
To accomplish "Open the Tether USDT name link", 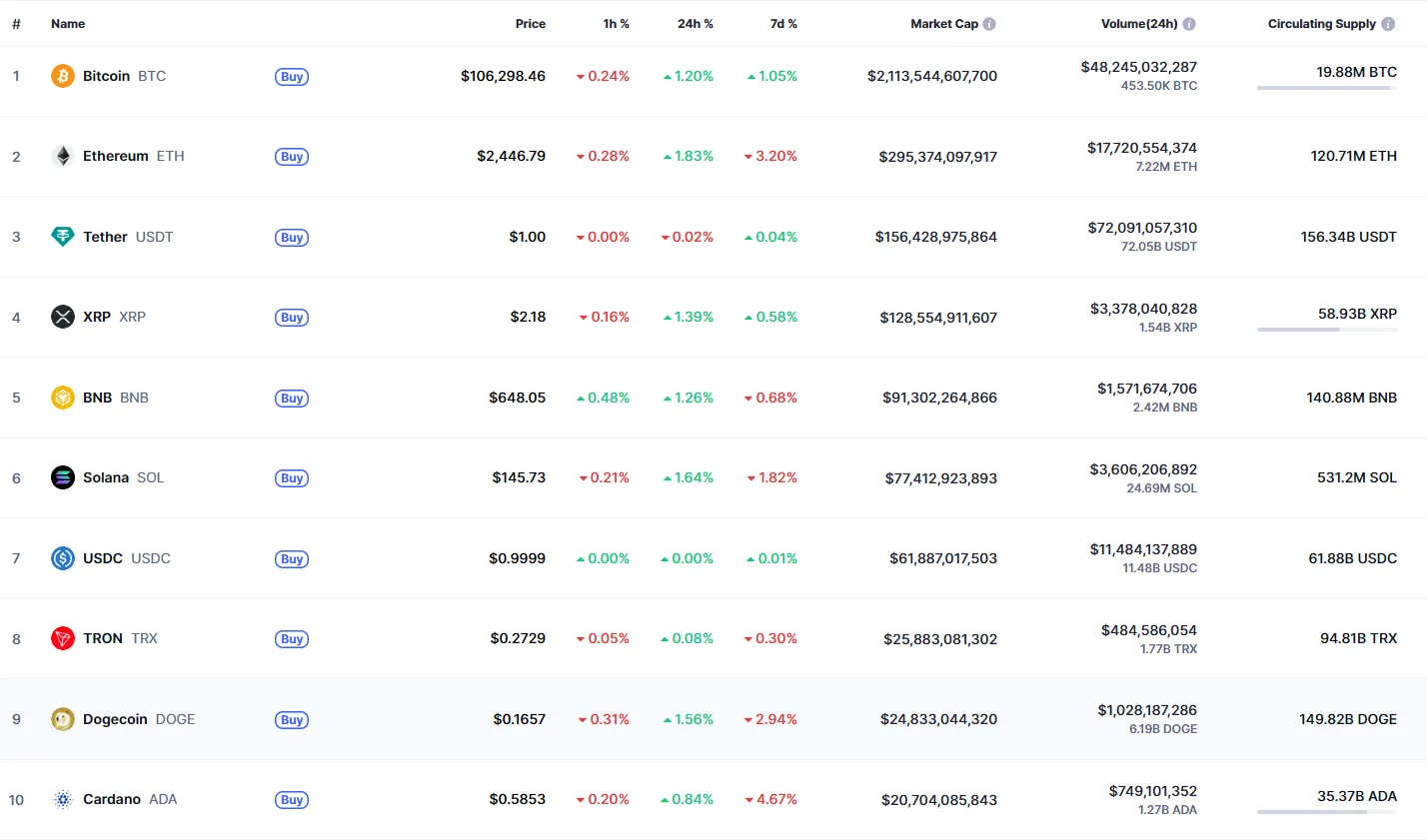I will click(128, 237).
